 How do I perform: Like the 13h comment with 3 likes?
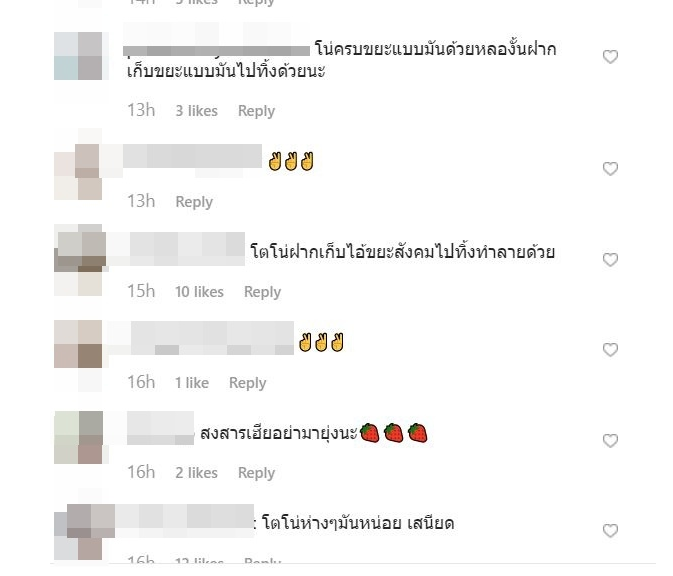point(610,57)
